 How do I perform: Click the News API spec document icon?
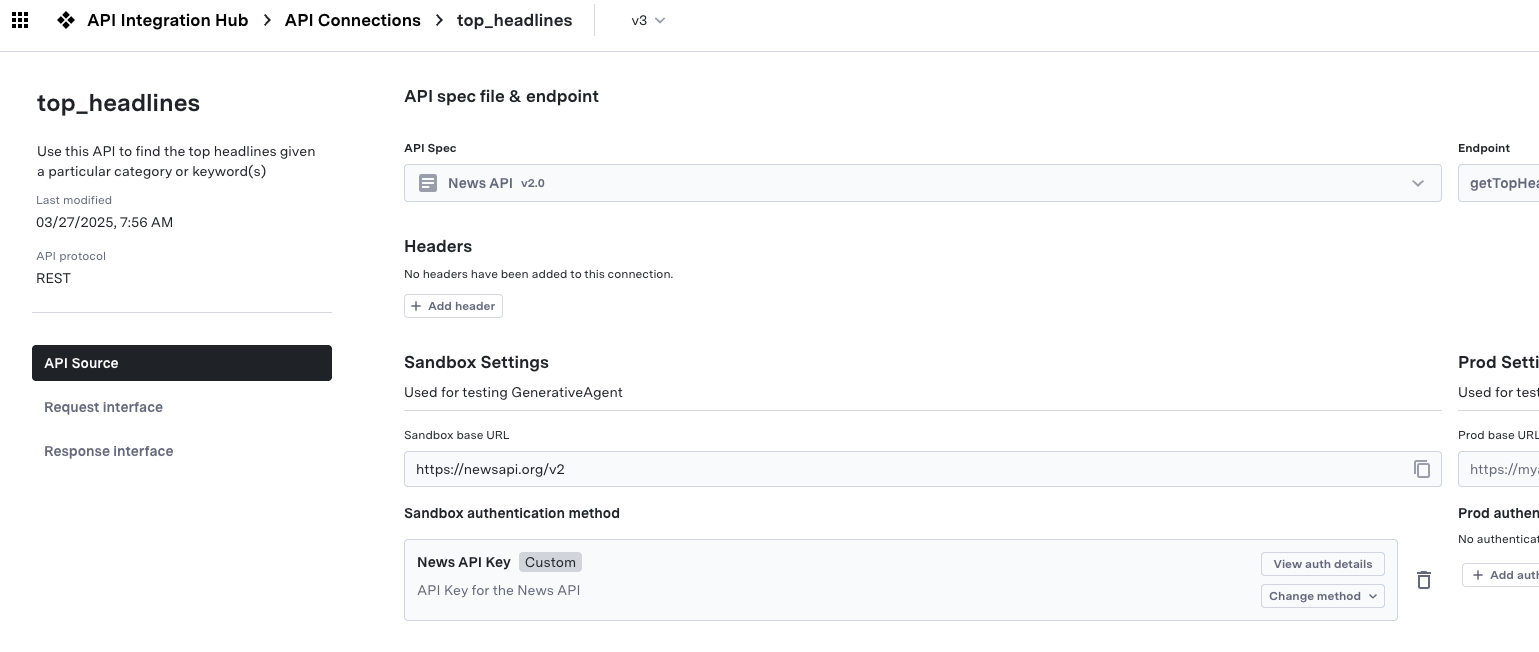[428, 183]
